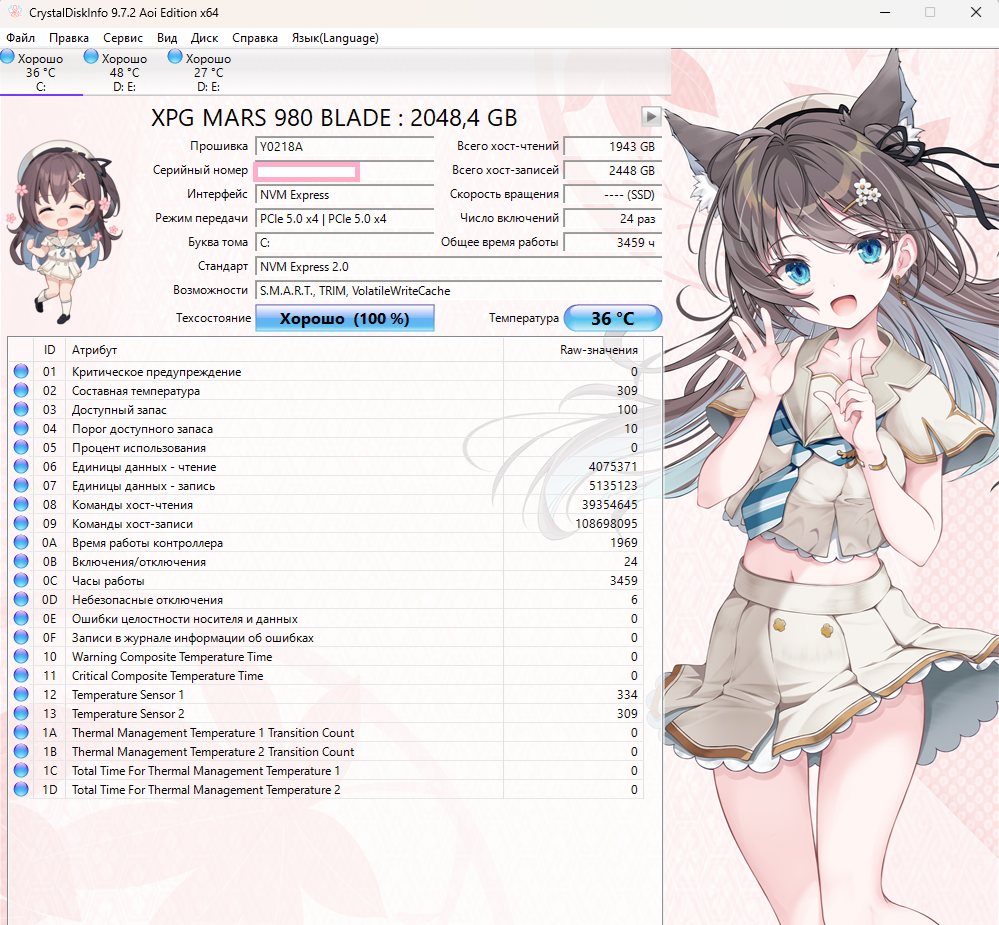Open the Файл menu
The width and height of the screenshot is (999, 925).
(20, 38)
